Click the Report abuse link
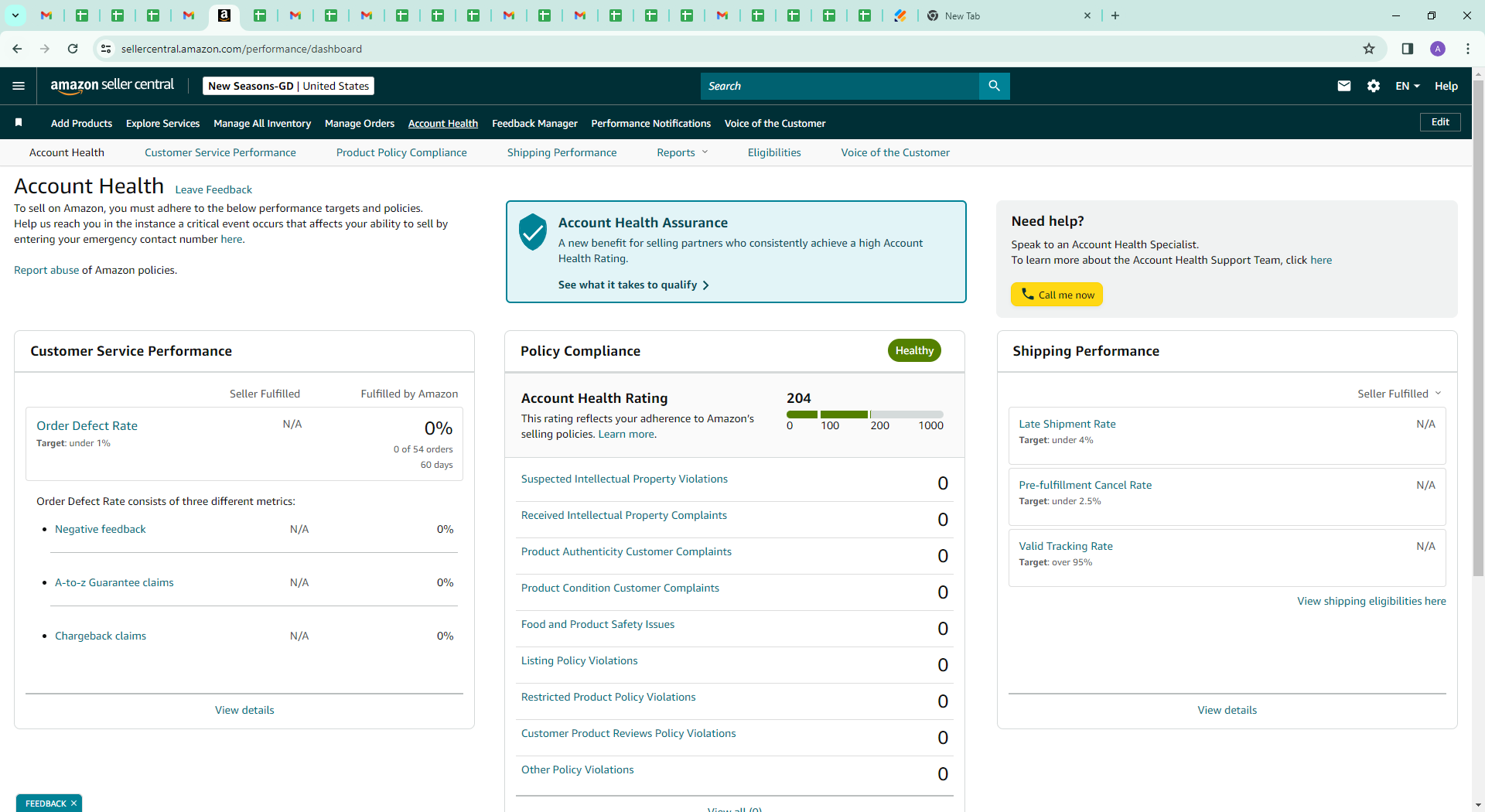 pyautogui.click(x=46, y=270)
